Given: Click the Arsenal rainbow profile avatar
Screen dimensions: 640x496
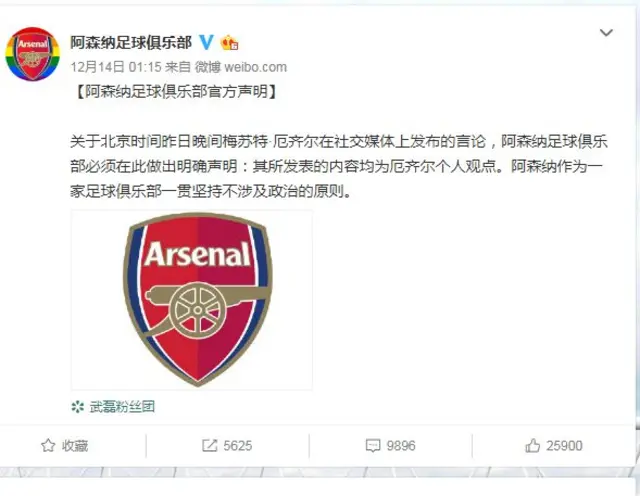Looking at the screenshot, I should tap(32, 53).
